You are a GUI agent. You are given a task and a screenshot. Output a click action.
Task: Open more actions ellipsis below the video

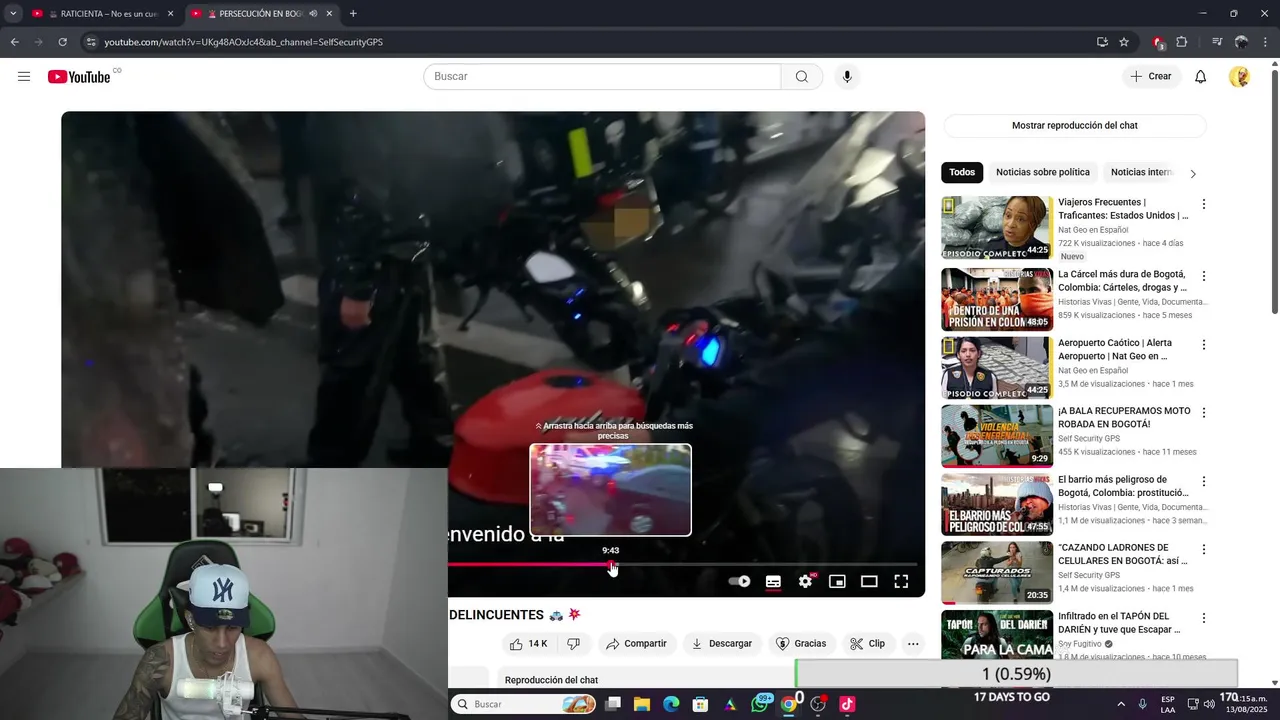click(x=913, y=644)
